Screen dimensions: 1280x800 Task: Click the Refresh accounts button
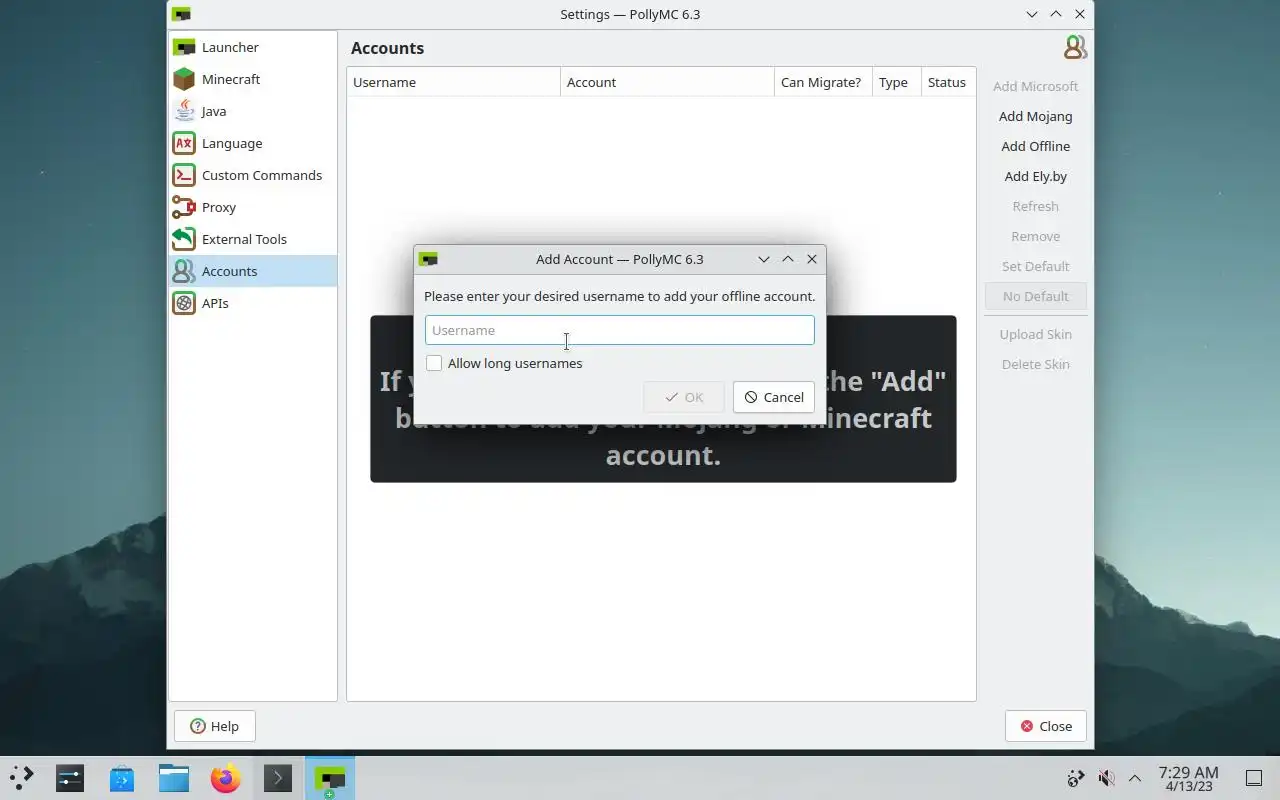(1035, 206)
